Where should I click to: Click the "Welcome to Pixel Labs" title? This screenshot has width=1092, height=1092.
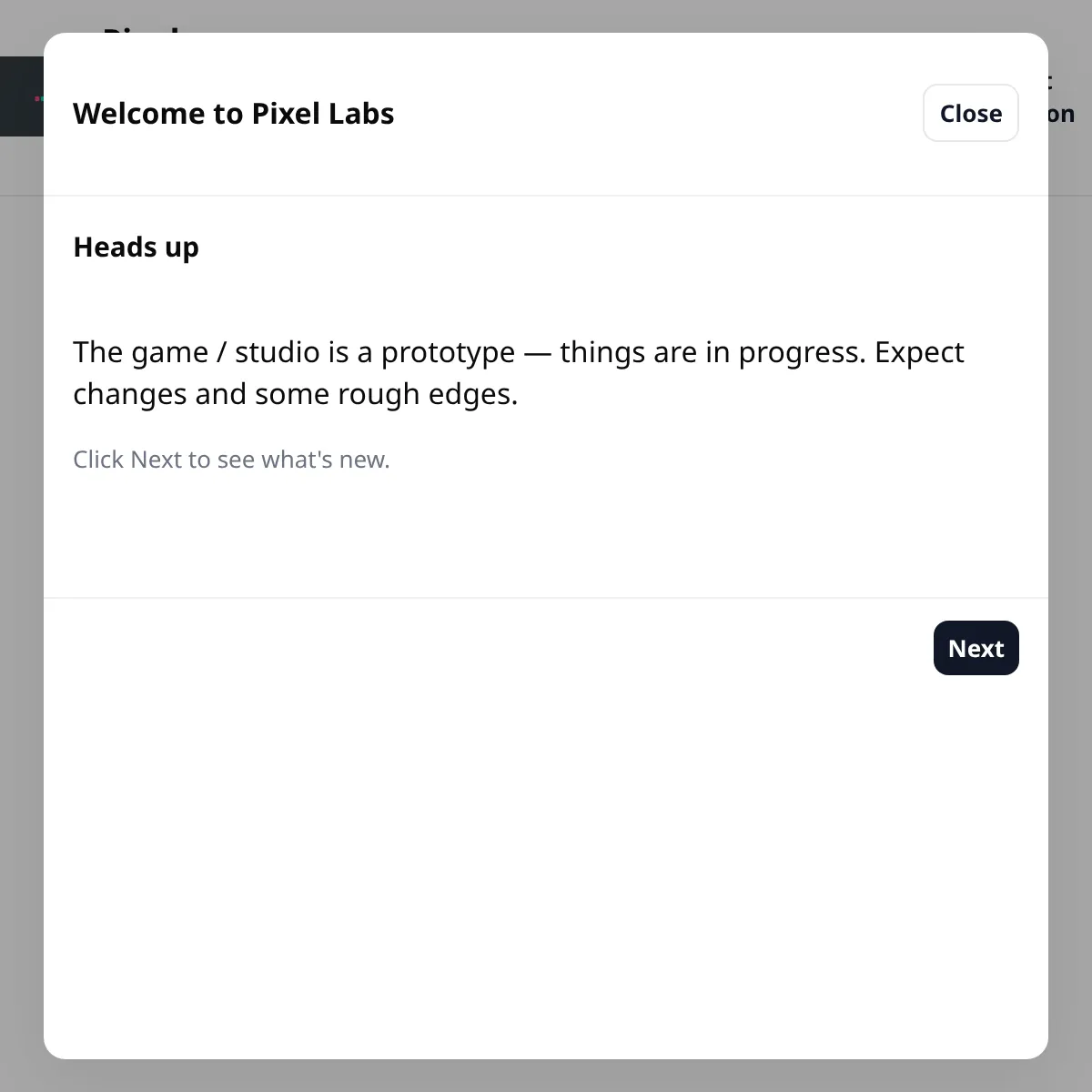click(x=233, y=114)
